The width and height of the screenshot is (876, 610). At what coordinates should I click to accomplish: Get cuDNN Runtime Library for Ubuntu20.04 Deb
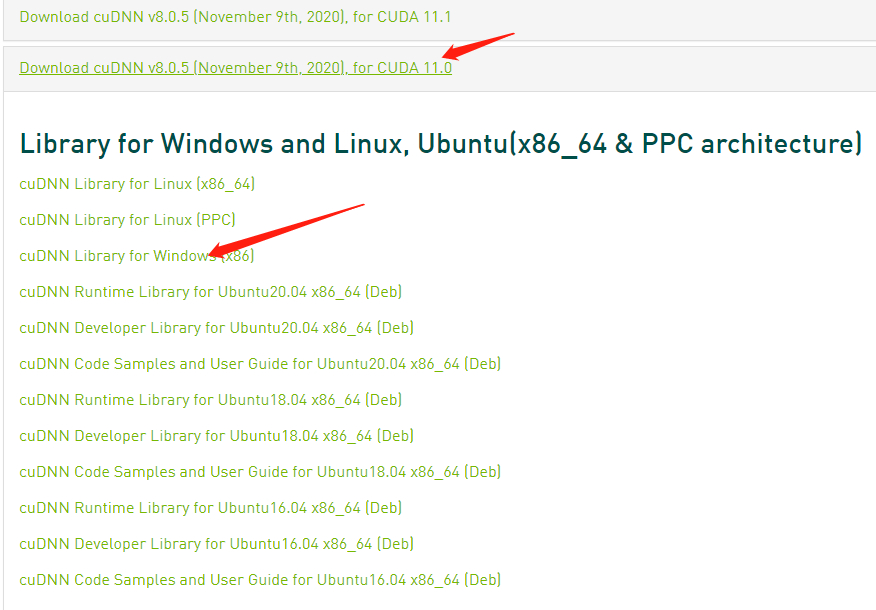pos(211,292)
